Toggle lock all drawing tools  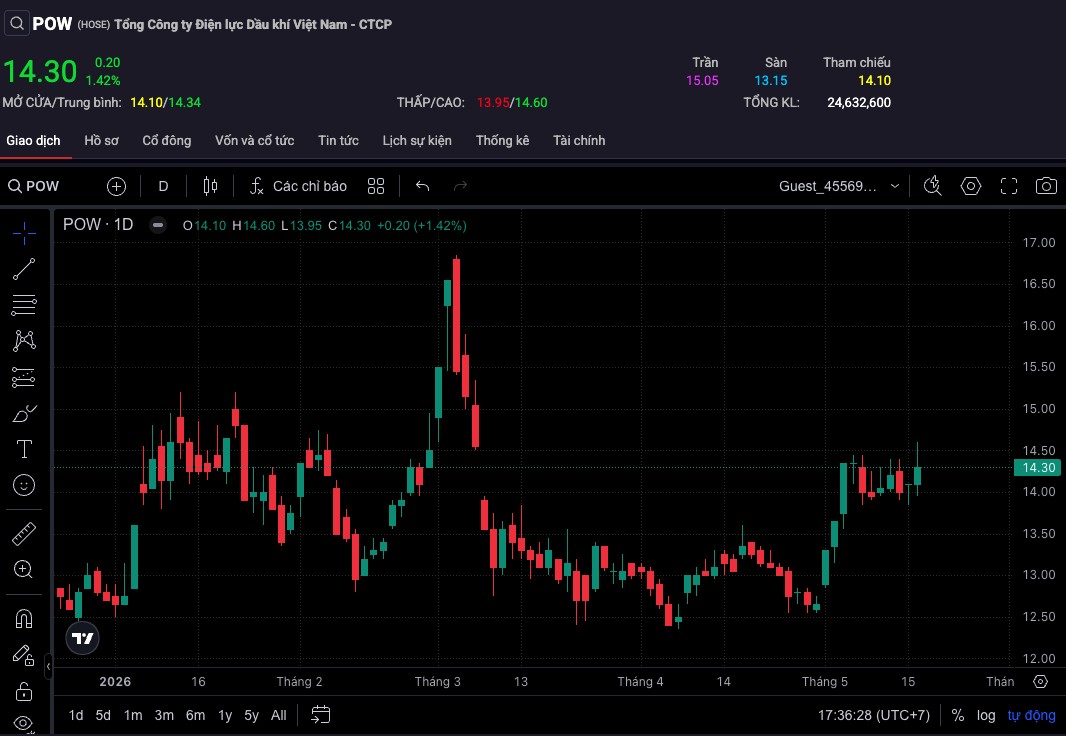coord(24,691)
